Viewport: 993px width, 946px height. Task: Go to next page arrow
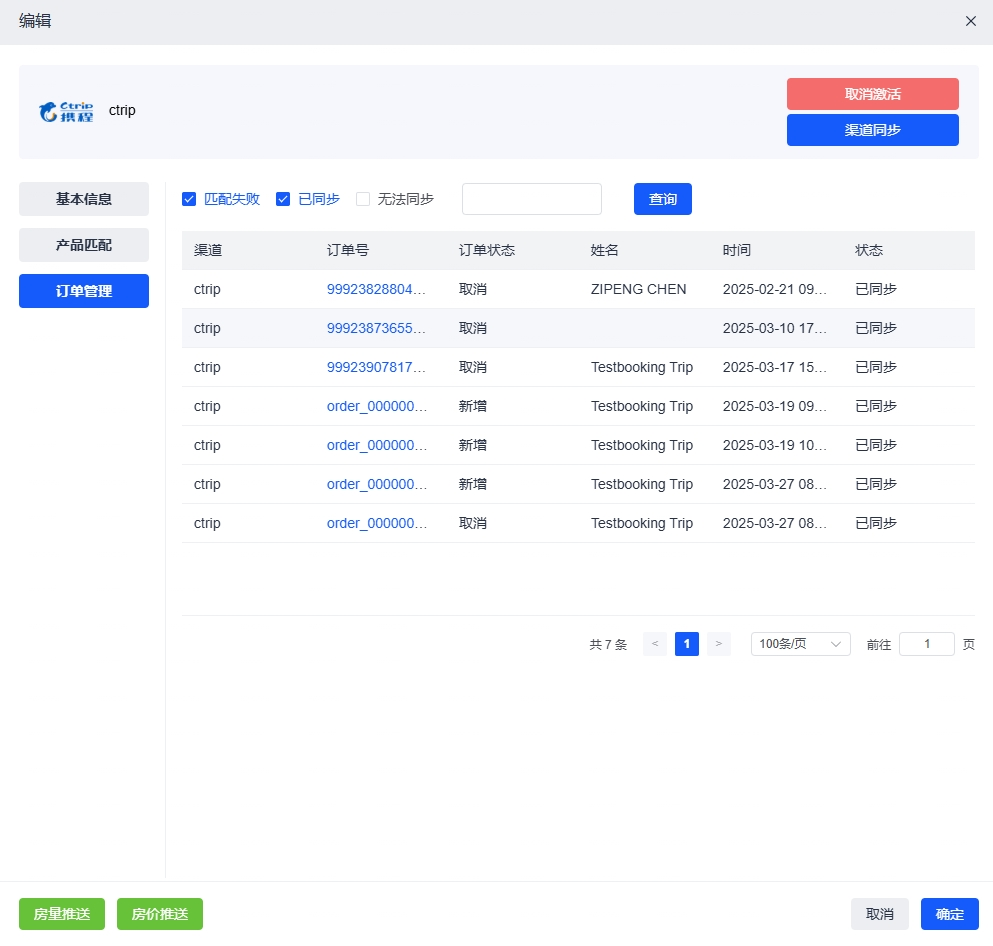coord(718,644)
